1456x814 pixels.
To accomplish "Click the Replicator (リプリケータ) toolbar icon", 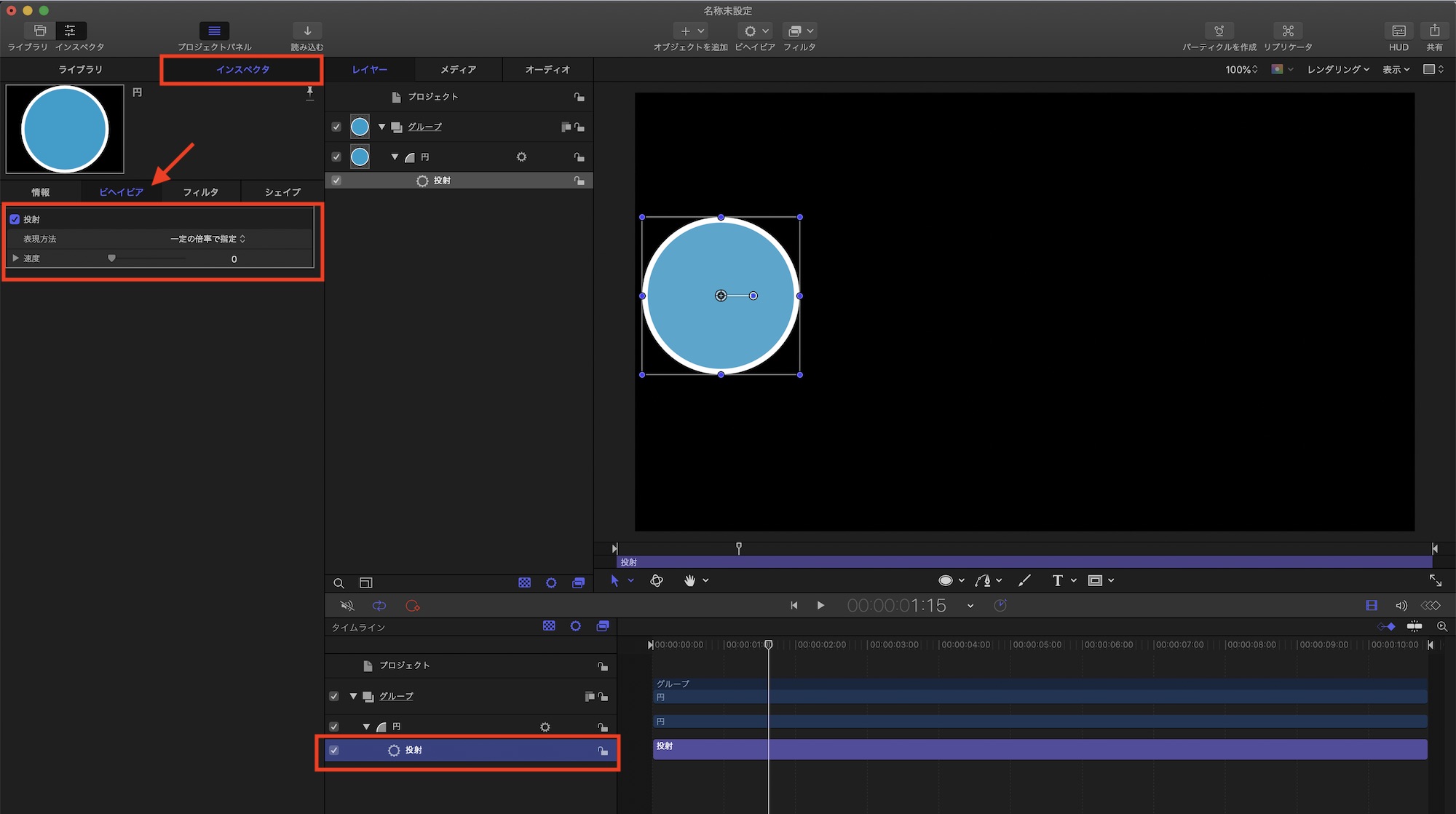I will point(1288,31).
